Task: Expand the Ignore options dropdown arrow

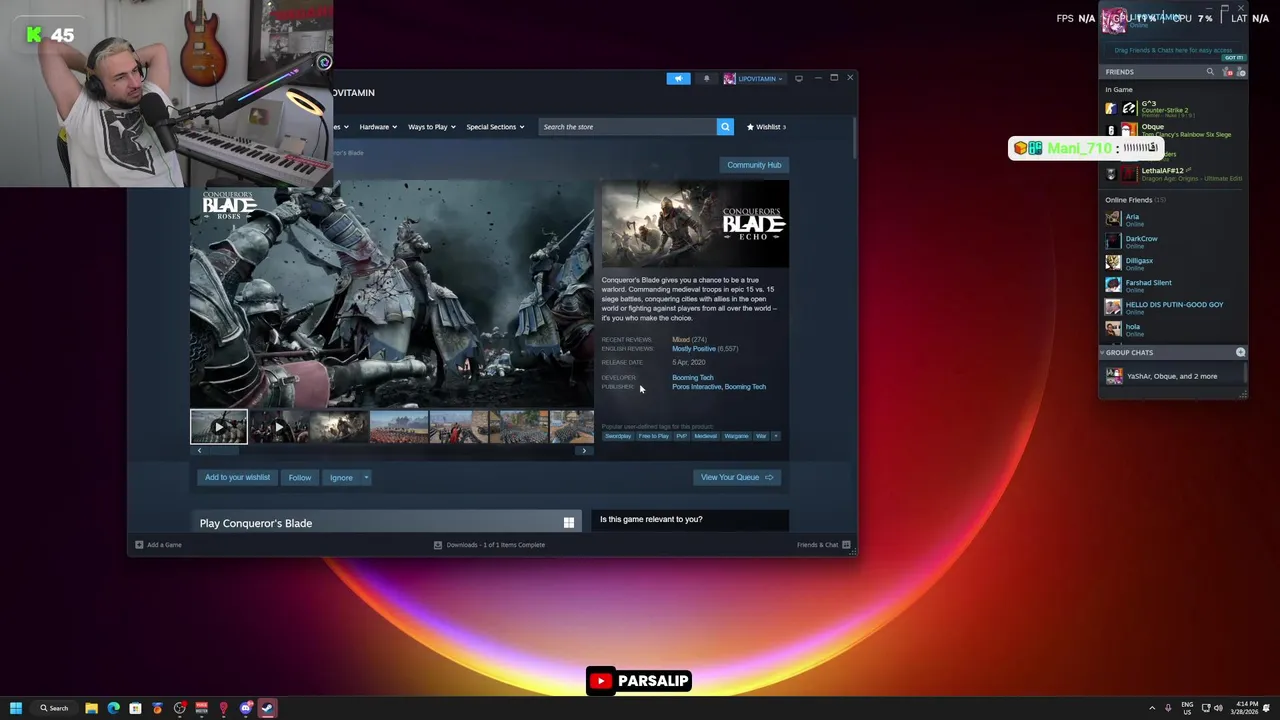Action: tap(366, 477)
